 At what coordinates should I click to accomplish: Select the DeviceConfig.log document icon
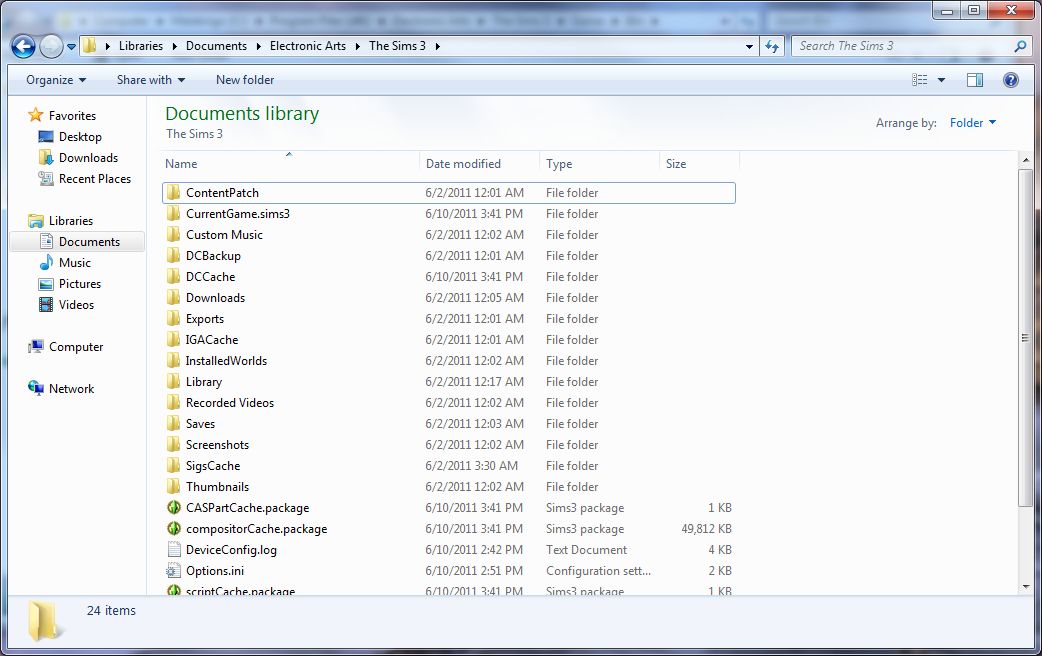pyautogui.click(x=173, y=550)
